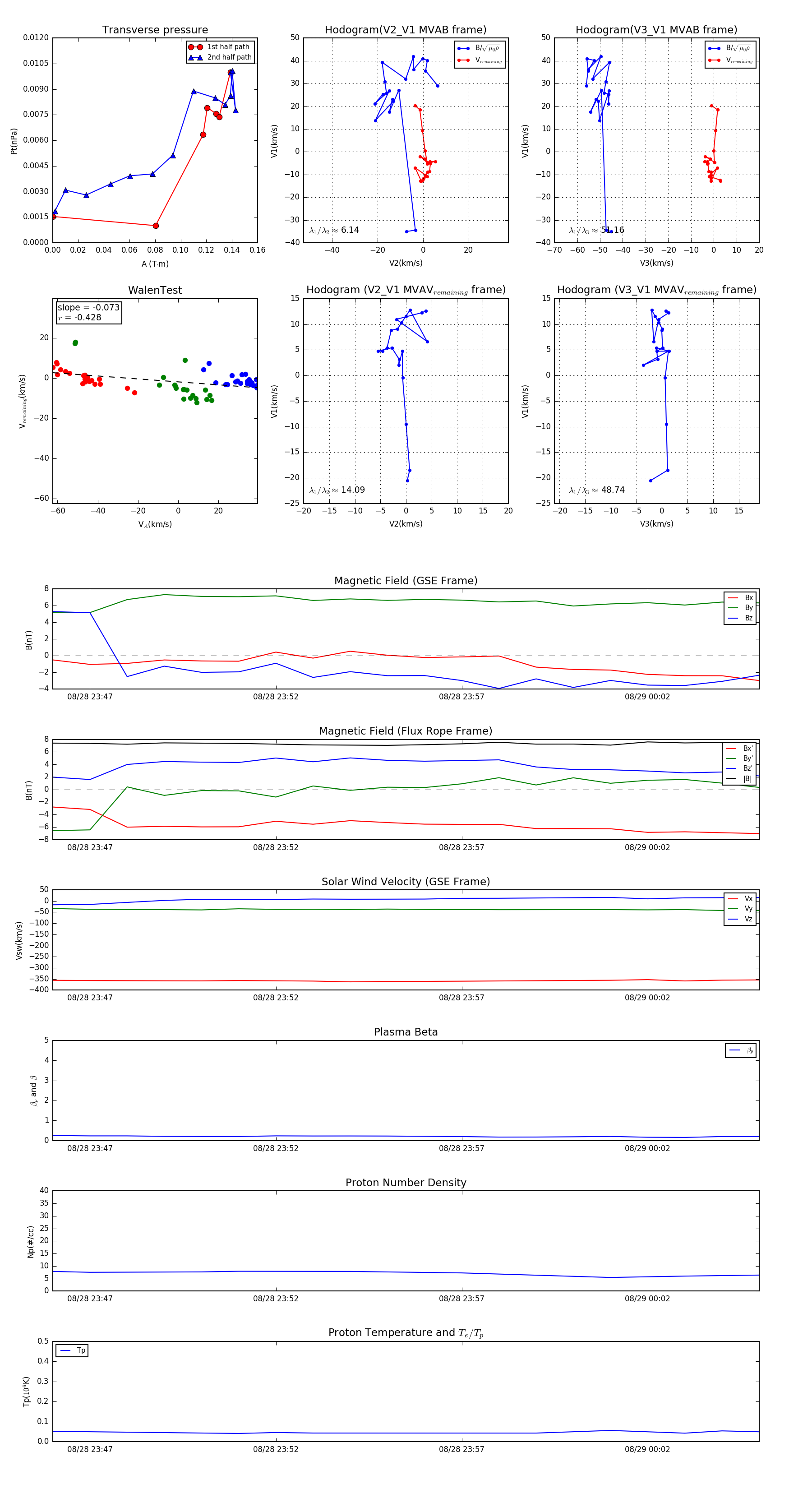This screenshot has height=1489, width=812.
Task: Click the 'A (T·m)' x-axis label
Action: (155, 264)
